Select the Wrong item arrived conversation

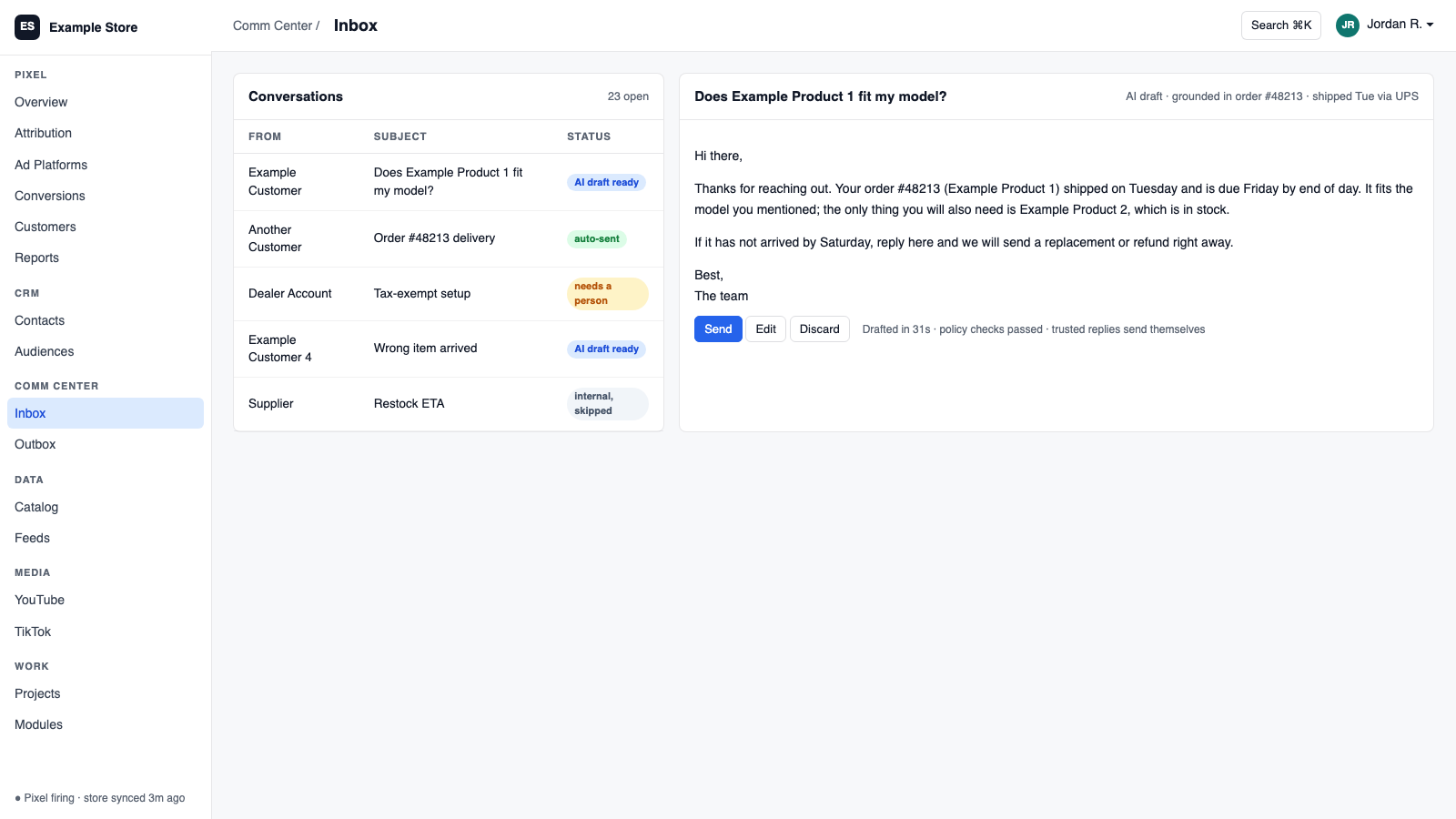coord(449,349)
